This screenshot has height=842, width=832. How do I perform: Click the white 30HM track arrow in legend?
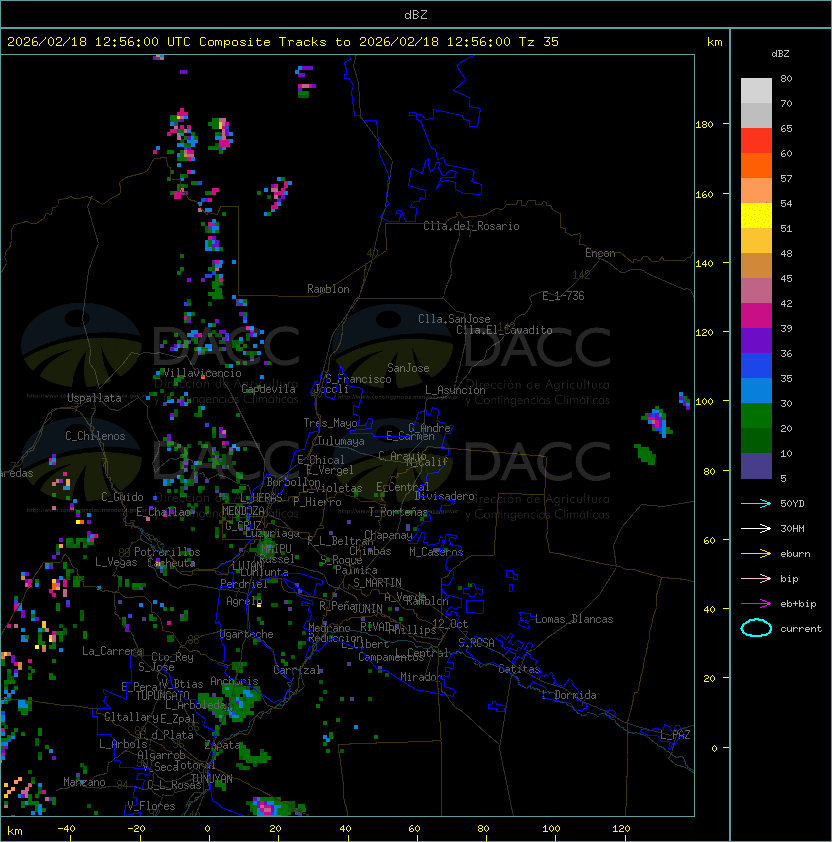756,528
